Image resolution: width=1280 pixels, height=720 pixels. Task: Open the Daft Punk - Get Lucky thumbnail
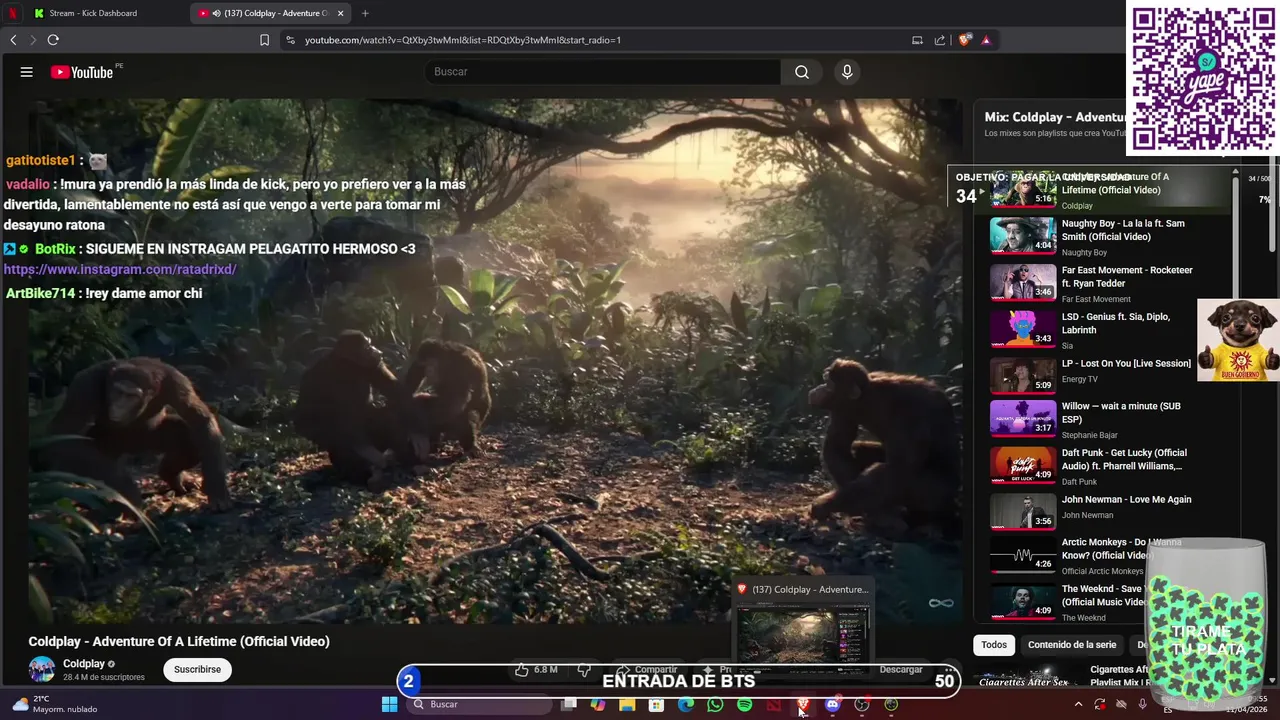(x=1023, y=465)
